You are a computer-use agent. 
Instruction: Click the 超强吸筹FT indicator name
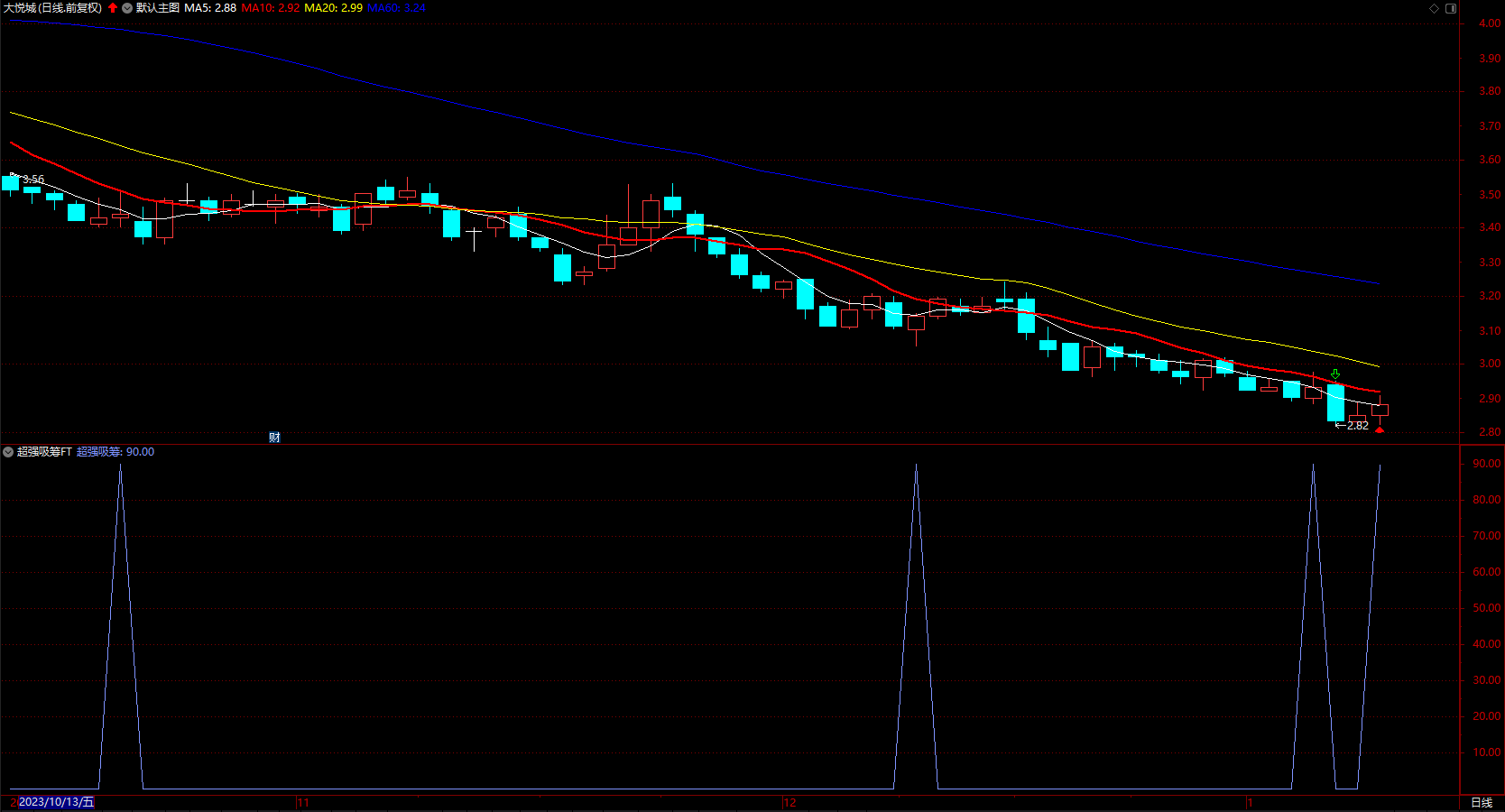tap(44, 452)
